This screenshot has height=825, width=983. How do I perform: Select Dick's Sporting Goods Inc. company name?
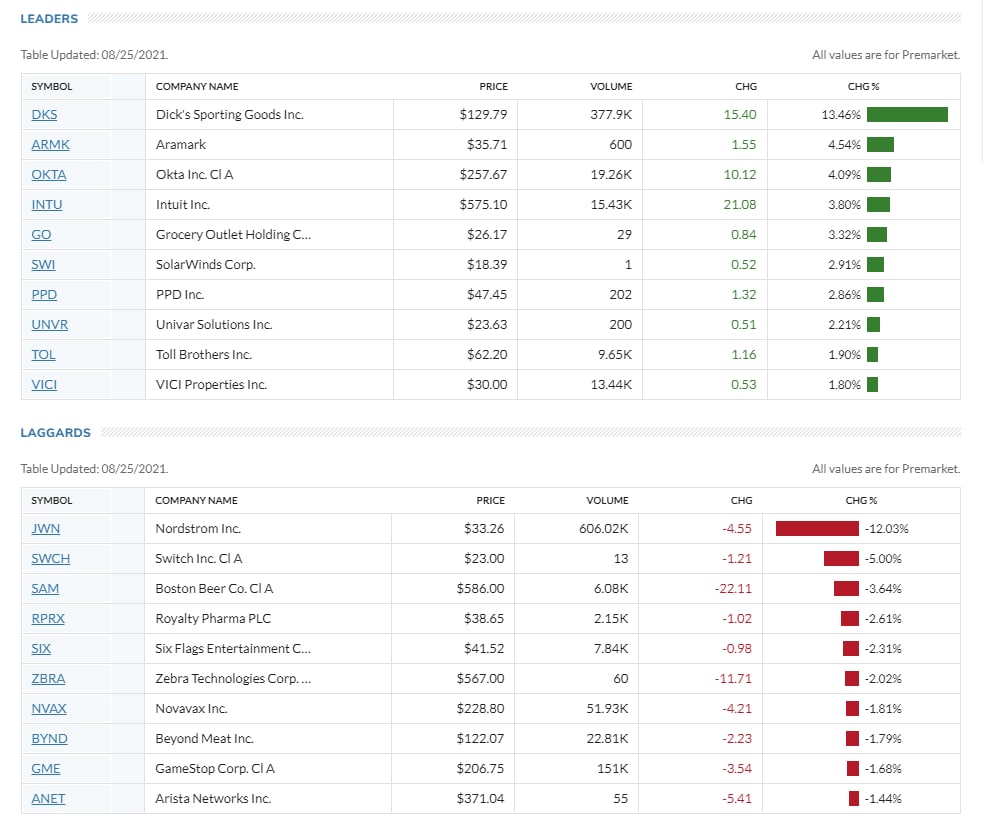[229, 115]
